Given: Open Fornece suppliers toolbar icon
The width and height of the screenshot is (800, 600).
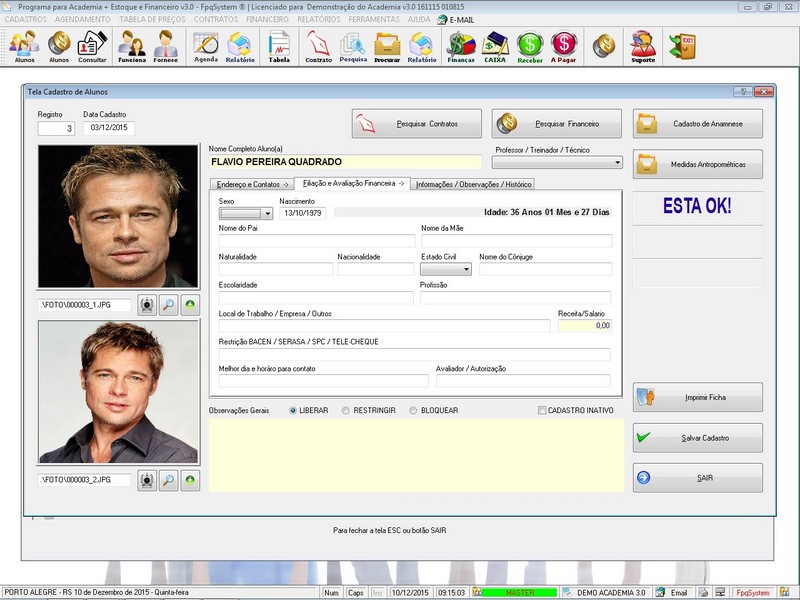Looking at the screenshot, I should coord(165,46).
